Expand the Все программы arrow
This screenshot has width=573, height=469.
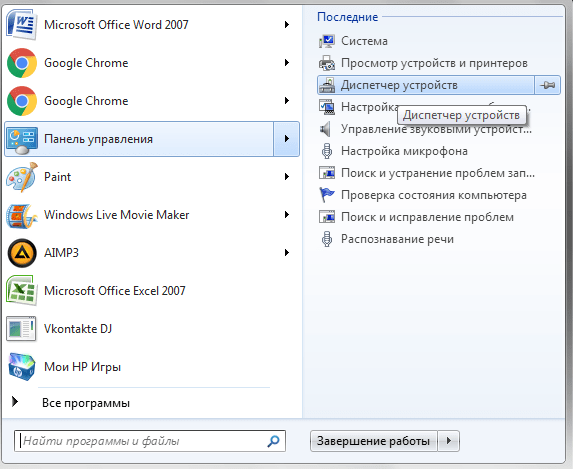click(15, 402)
